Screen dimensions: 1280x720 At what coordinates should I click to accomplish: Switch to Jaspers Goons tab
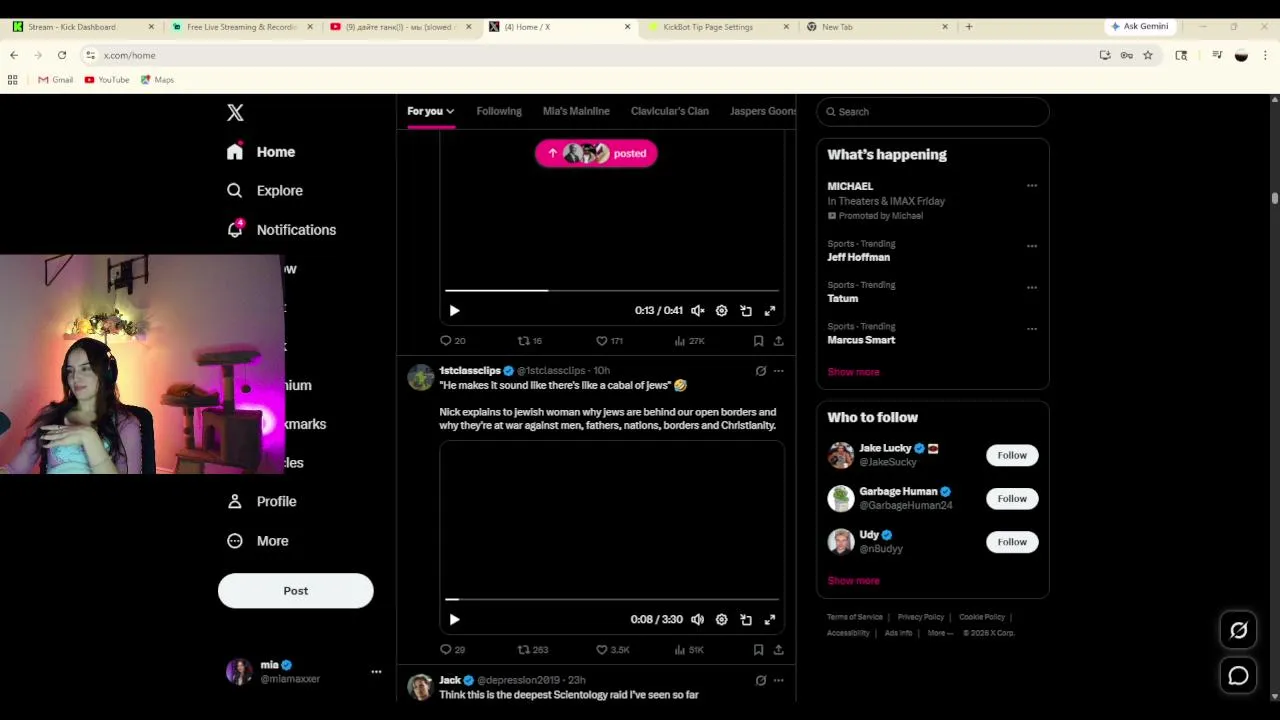pyautogui.click(x=763, y=111)
